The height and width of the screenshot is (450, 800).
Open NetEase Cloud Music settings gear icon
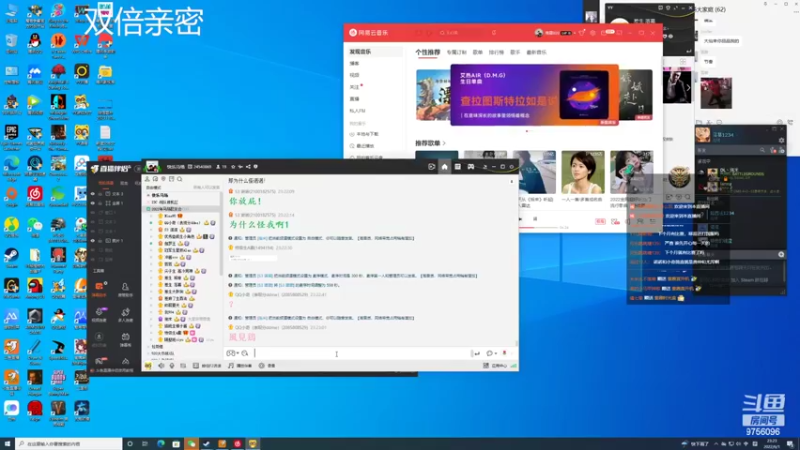pyautogui.click(x=592, y=33)
